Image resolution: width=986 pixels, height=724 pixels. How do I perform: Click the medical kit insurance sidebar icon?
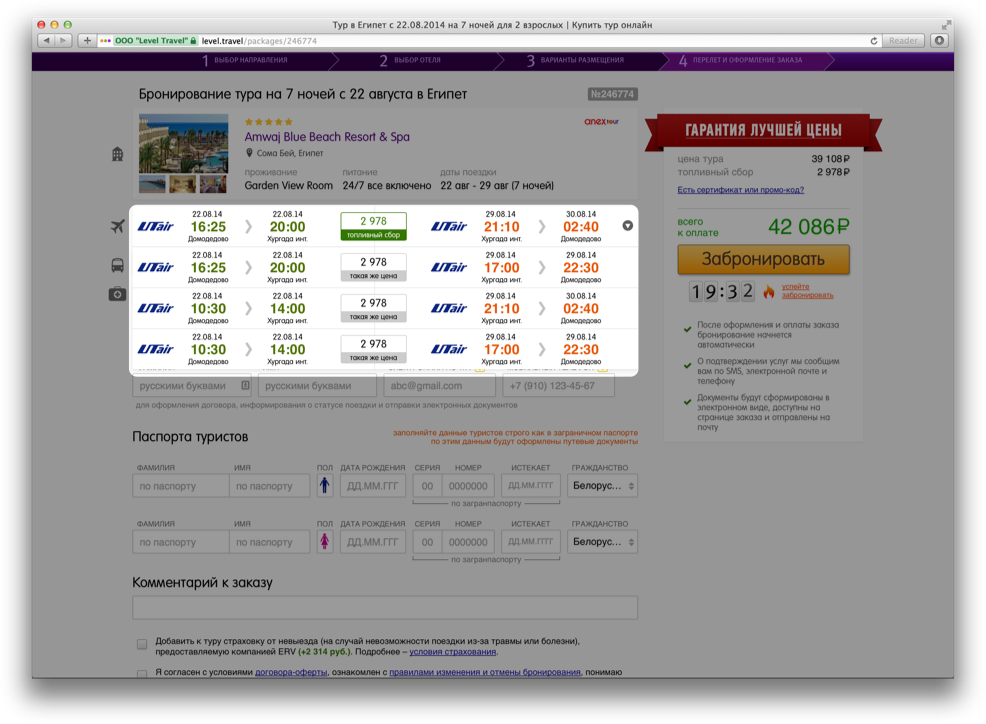coord(118,294)
